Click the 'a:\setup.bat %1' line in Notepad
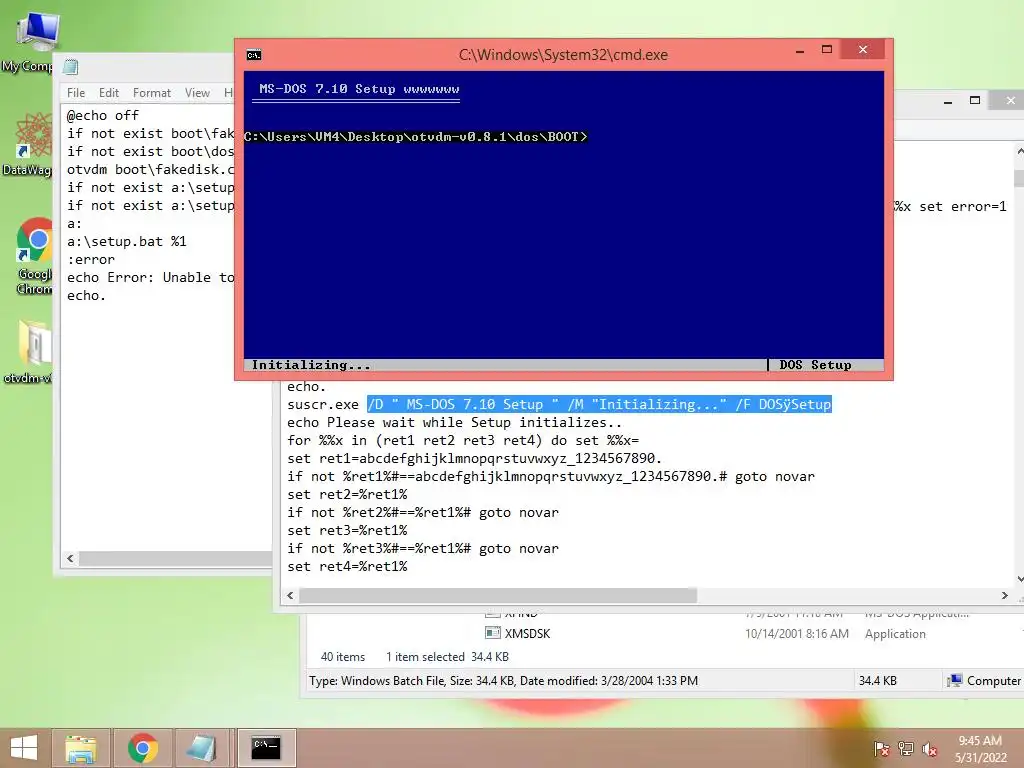This screenshot has width=1024, height=768. 127,242
